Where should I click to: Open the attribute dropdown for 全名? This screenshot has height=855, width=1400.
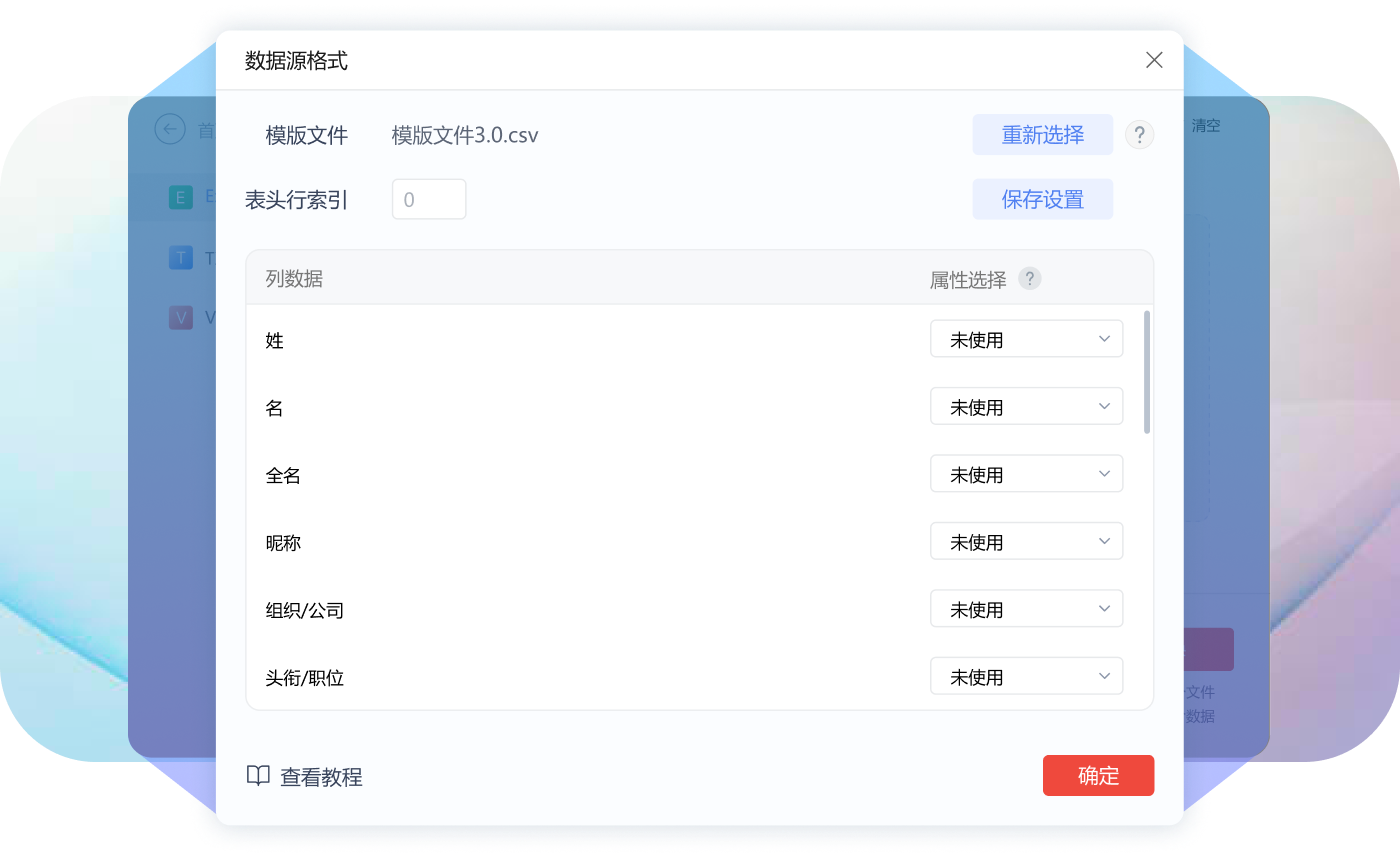tap(1026, 473)
